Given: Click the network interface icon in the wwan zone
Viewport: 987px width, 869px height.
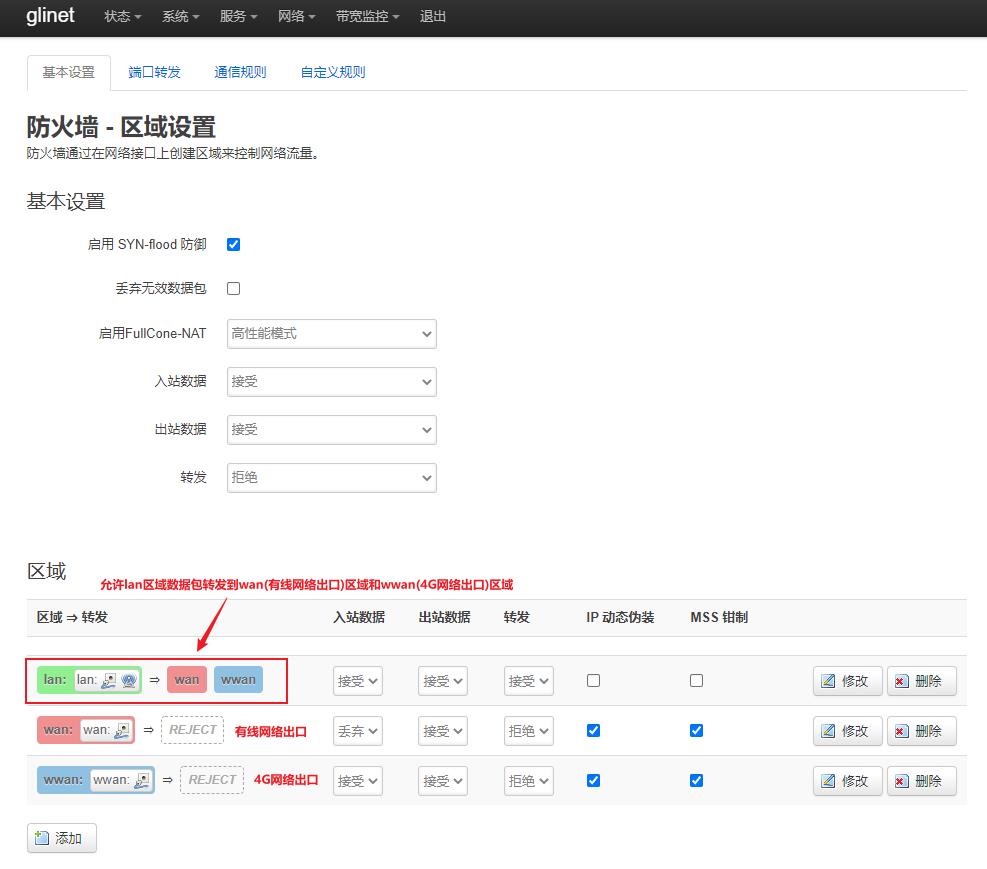Looking at the screenshot, I should [x=142, y=780].
